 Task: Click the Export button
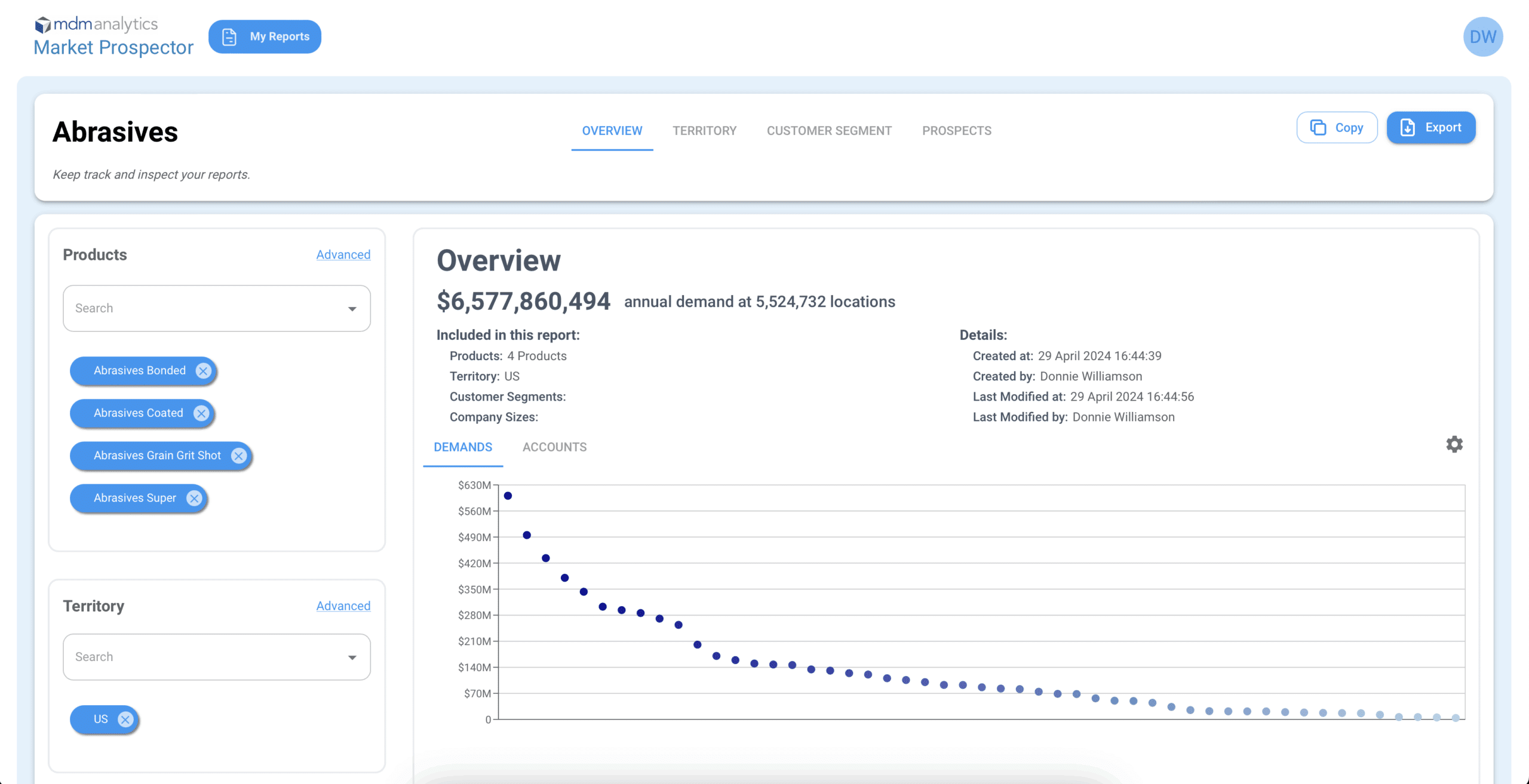point(1430,128)
